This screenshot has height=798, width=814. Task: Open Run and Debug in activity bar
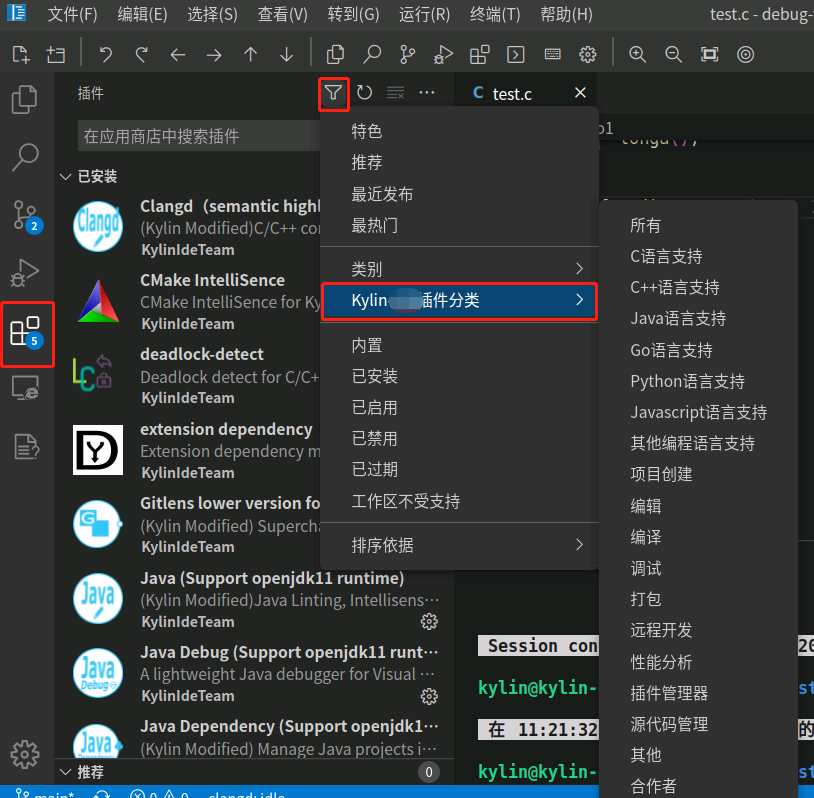coord(25,271)
